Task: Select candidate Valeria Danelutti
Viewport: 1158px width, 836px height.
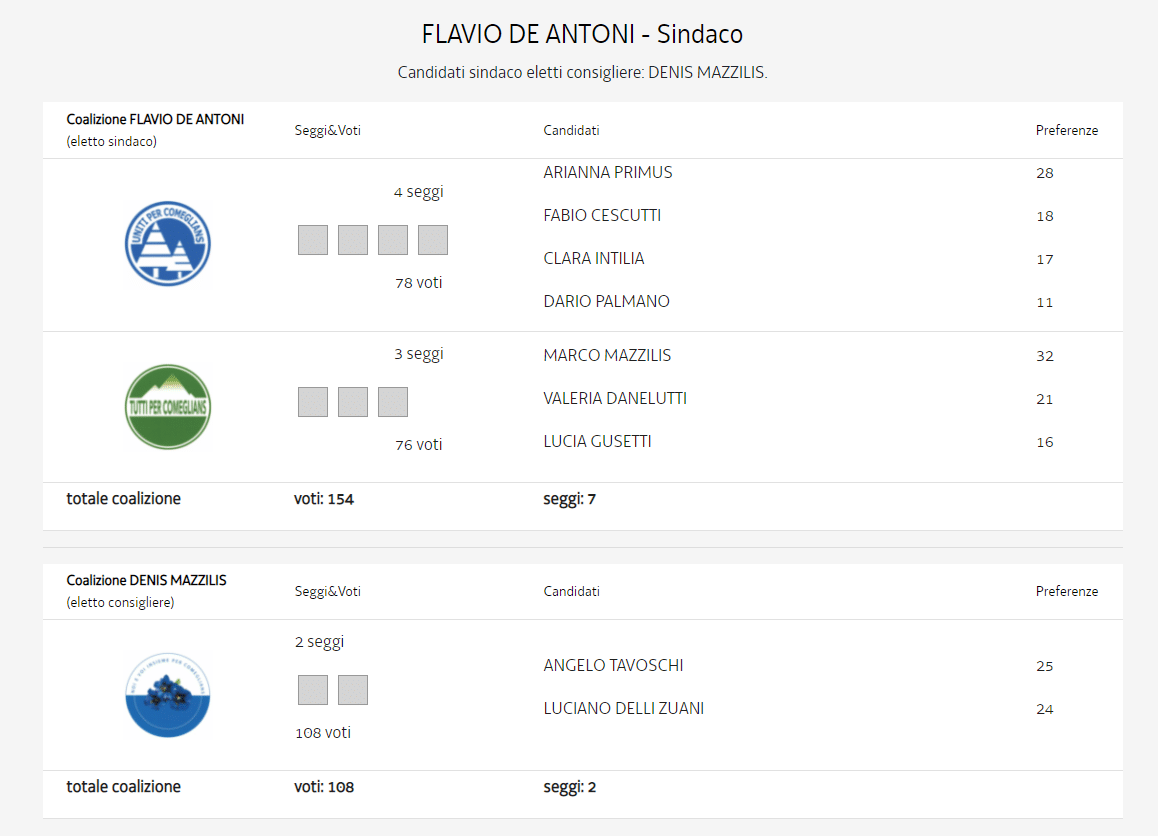Action: 614,398
